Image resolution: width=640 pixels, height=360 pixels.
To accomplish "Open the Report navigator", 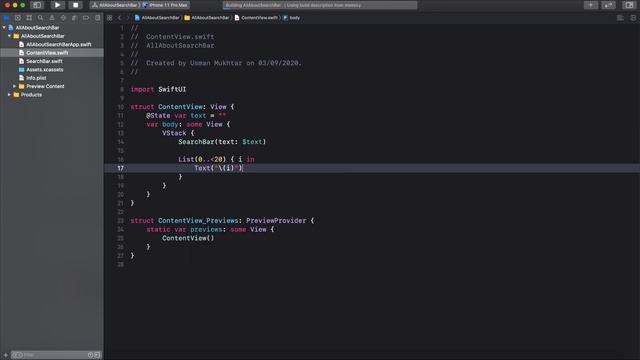I will [x=97, y=18].
